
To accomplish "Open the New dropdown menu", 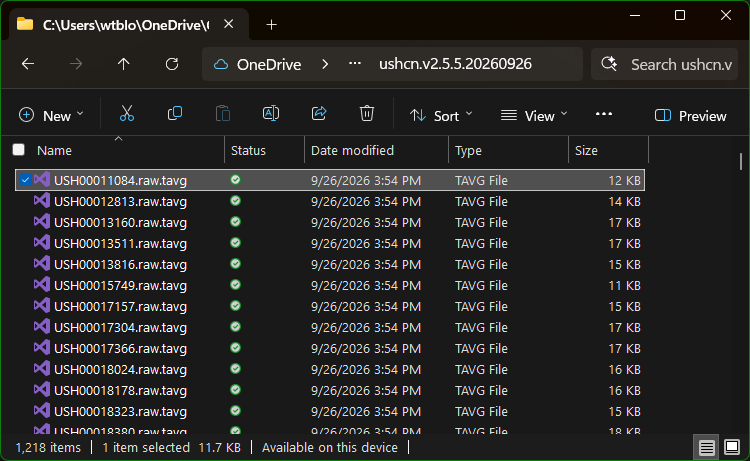I will tap(51, 116).
